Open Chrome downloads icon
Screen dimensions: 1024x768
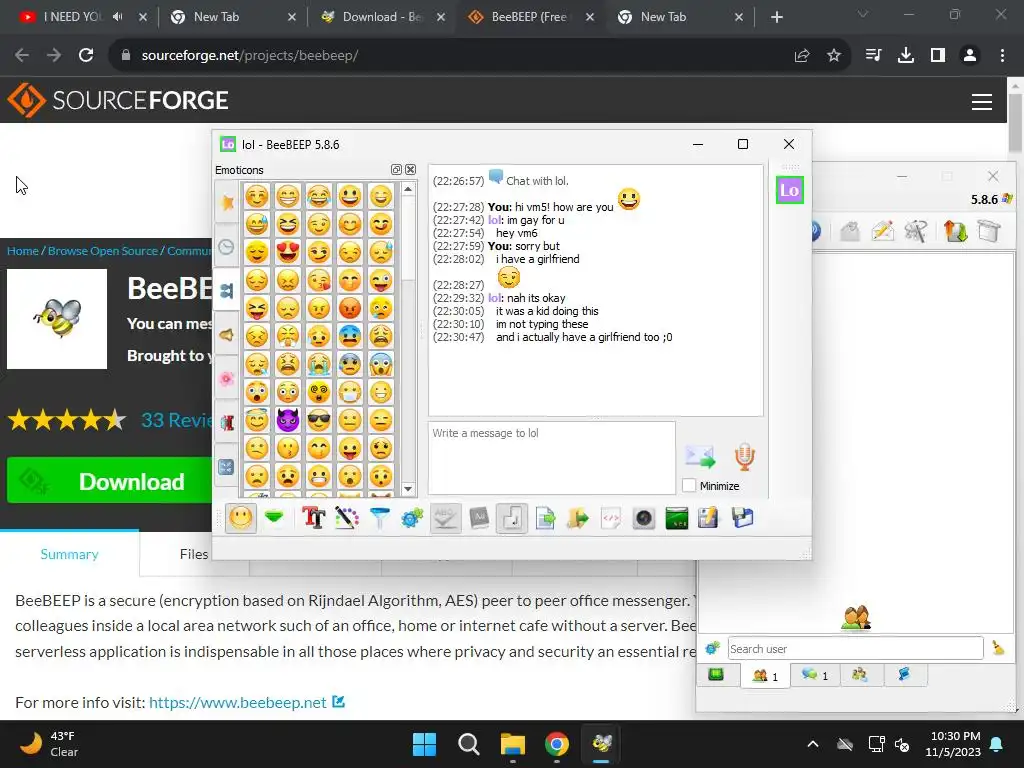coord(906,56)
